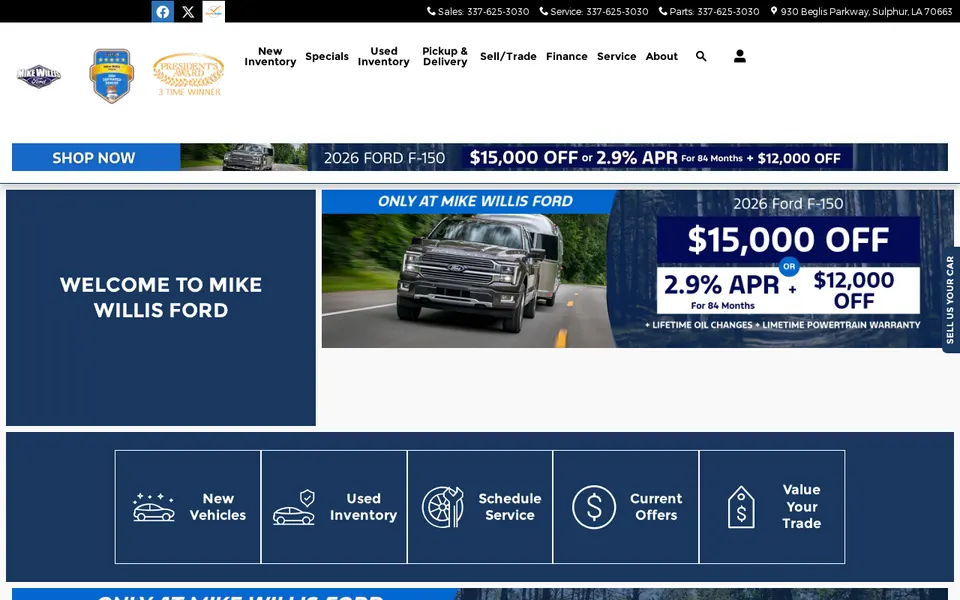Click the Mike Willis Ford logo
The width and height of the screenshot is (960, 600).
click(39, 76)
